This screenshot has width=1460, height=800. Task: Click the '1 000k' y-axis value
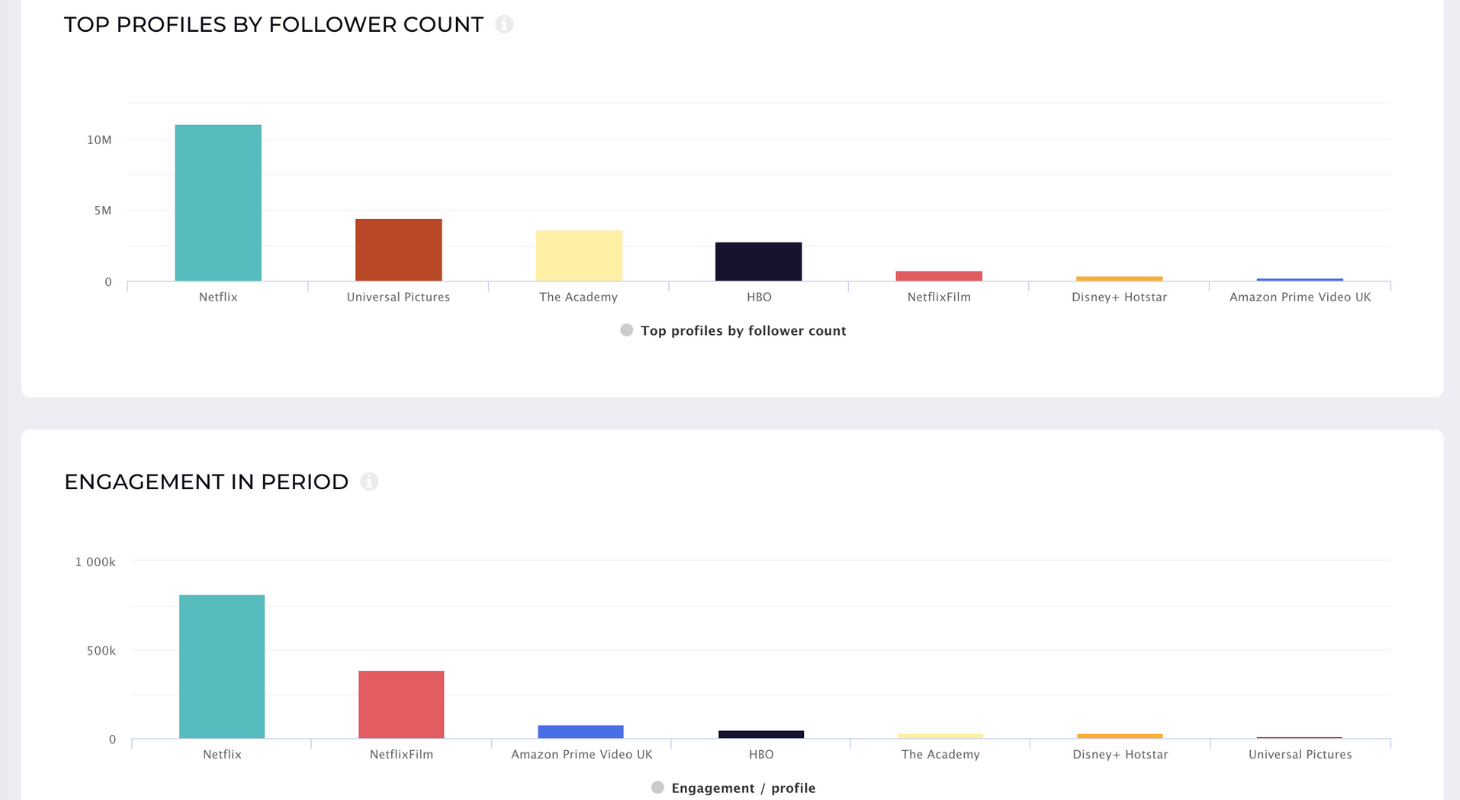coord(95,562)
